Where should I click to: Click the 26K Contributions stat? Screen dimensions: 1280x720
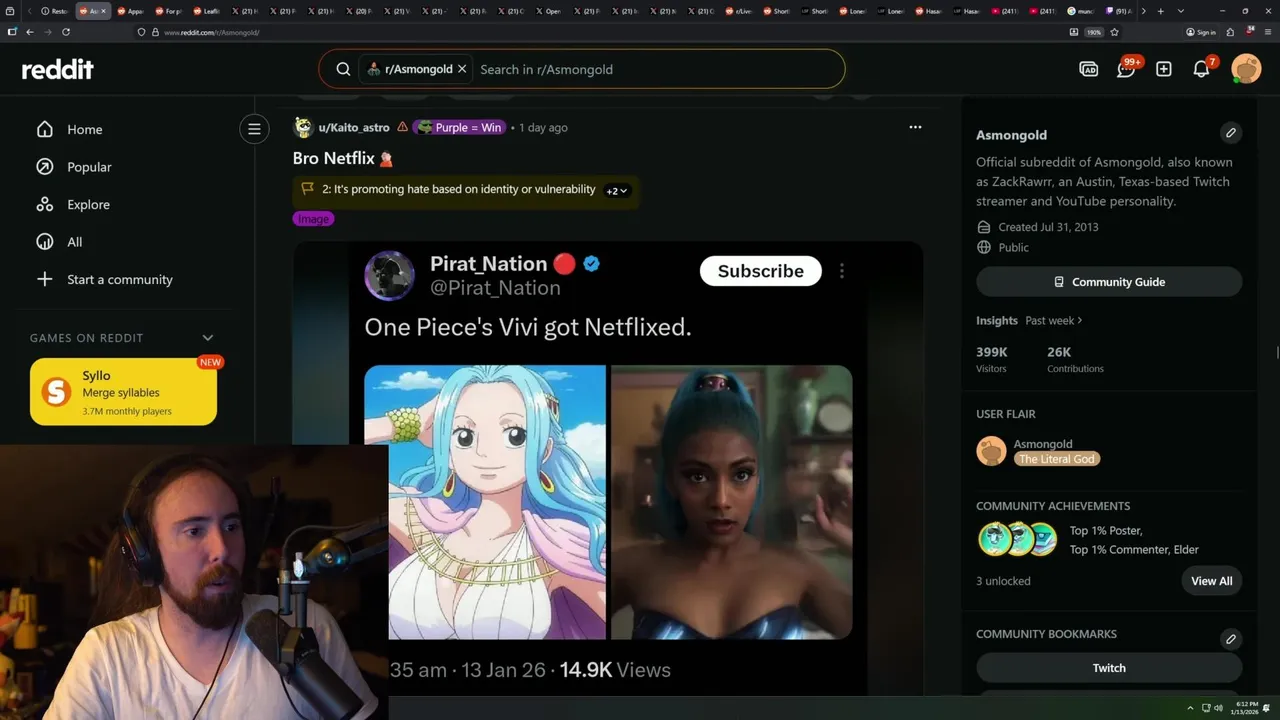[1075, 359]
